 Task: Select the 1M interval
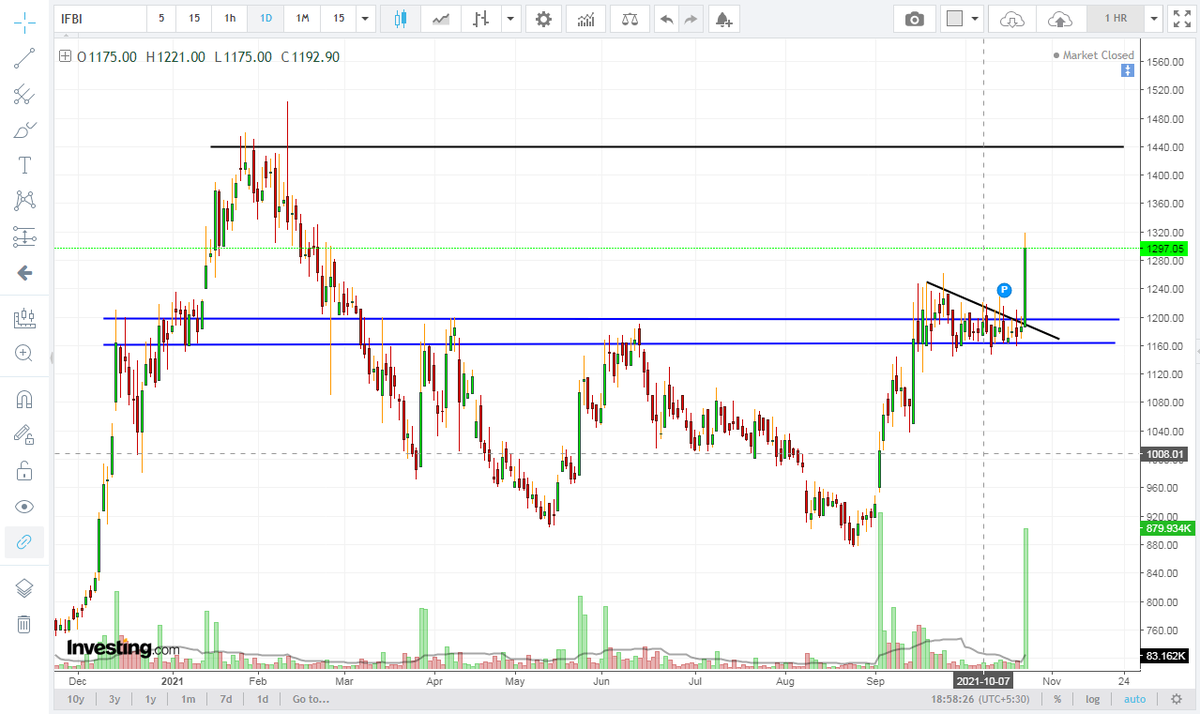[x=303, y=18]
